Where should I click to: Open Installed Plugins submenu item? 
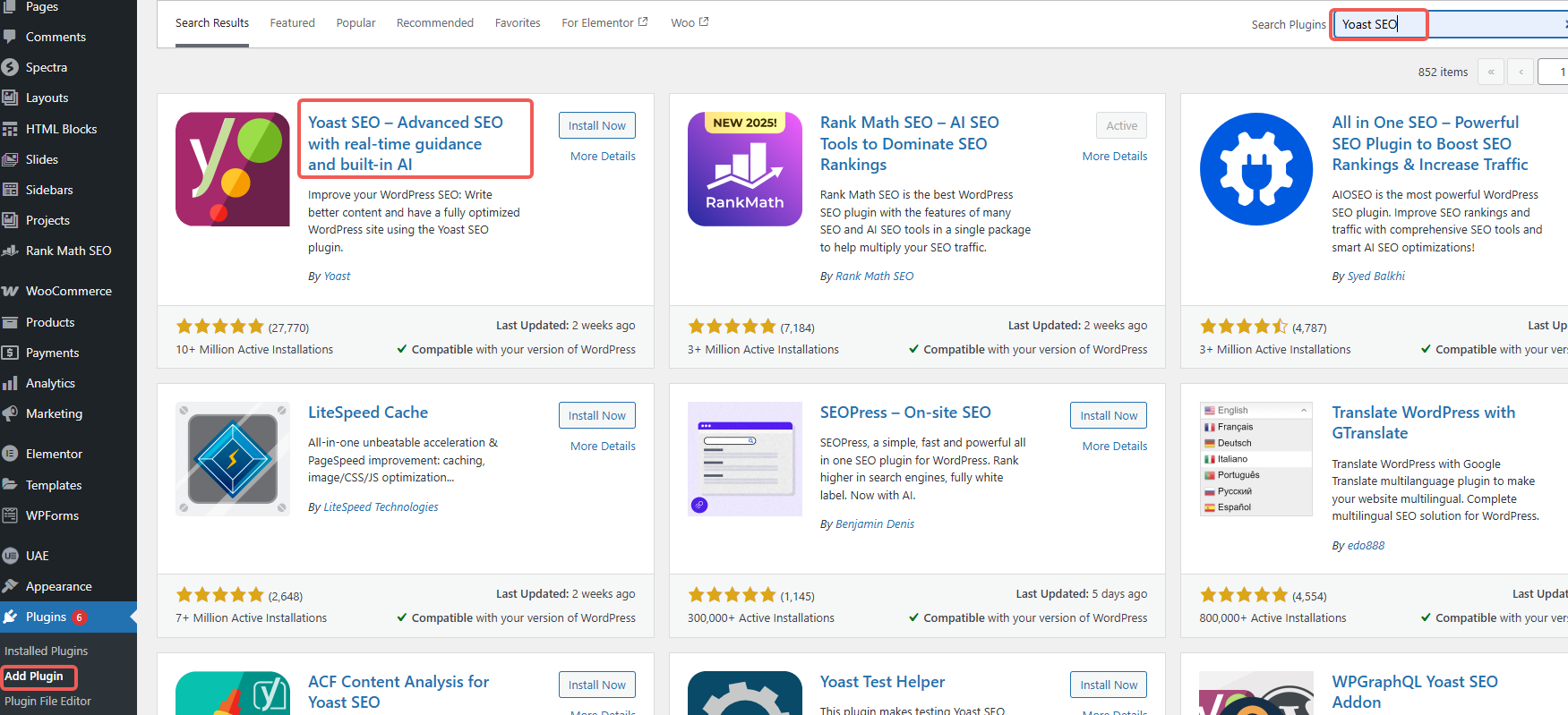pyautogui.click(x=46, y=651)
